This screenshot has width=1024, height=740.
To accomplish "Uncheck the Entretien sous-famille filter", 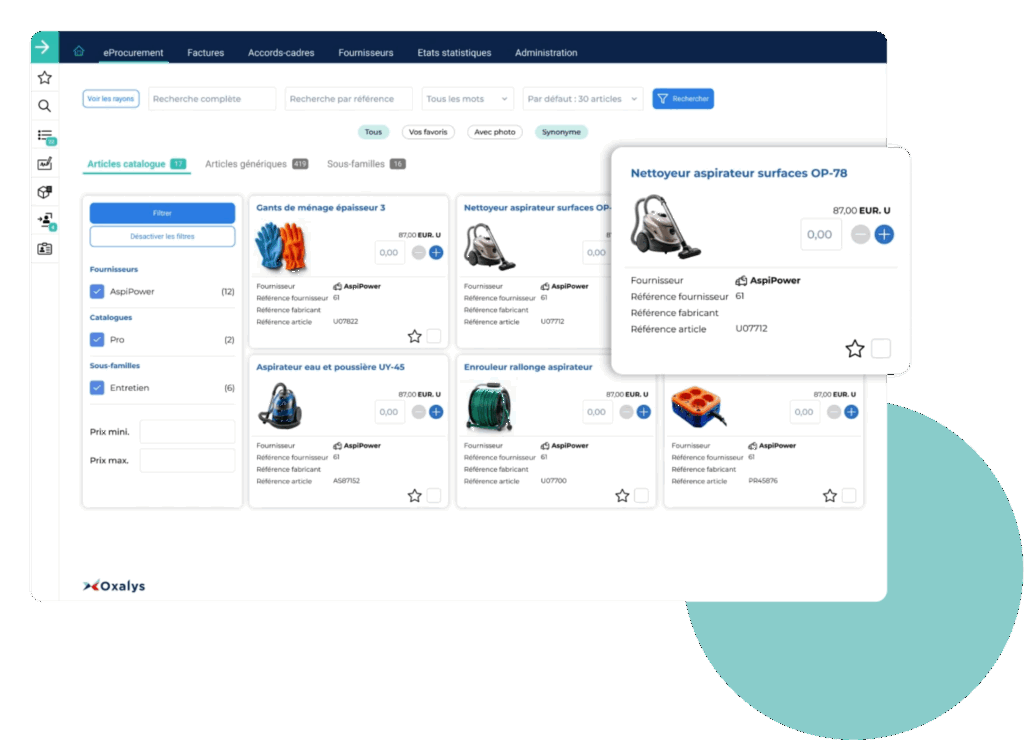I will tap(97, 388).
